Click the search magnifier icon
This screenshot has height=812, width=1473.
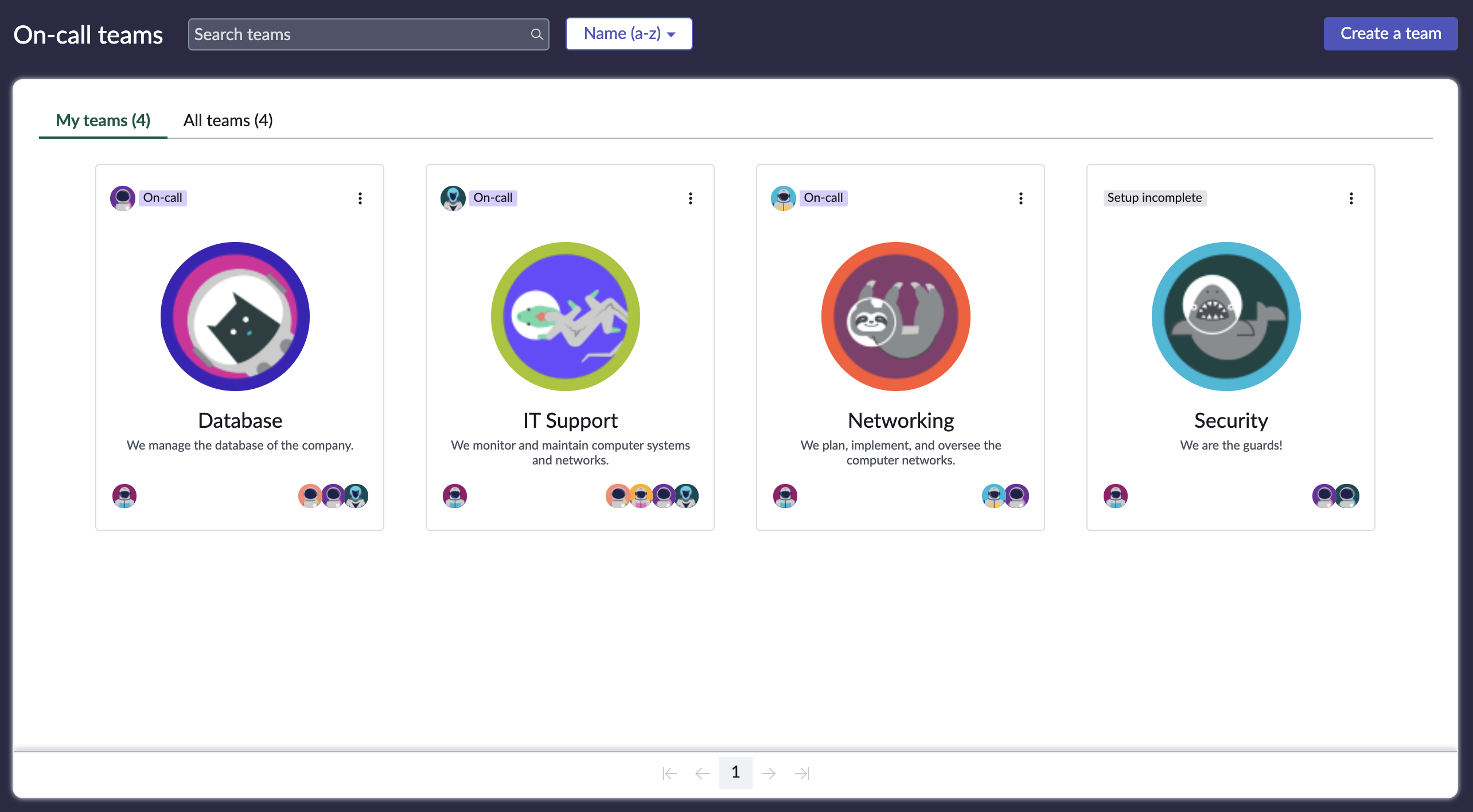tap(536, 34)
